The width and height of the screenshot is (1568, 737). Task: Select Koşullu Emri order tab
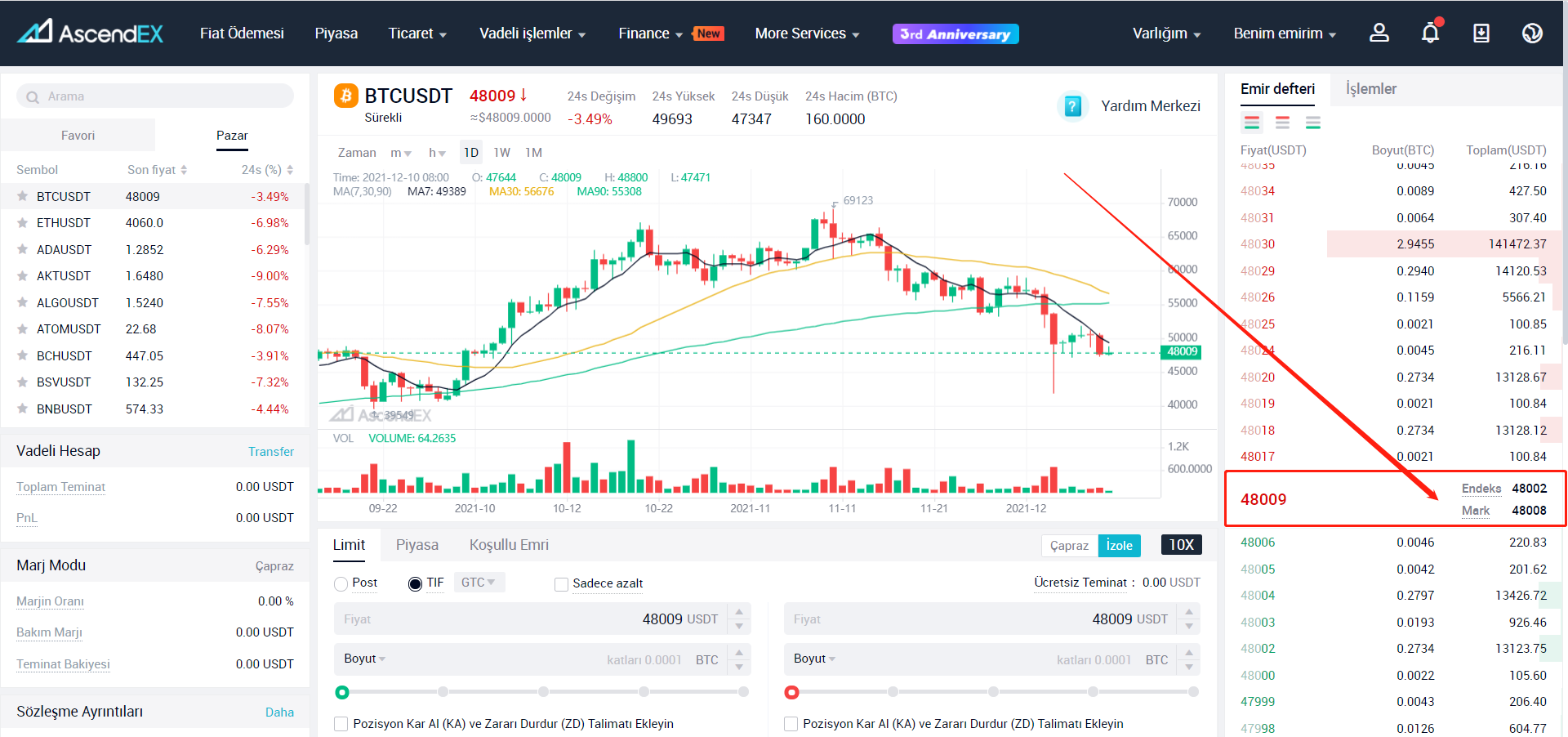coord(509,545)
